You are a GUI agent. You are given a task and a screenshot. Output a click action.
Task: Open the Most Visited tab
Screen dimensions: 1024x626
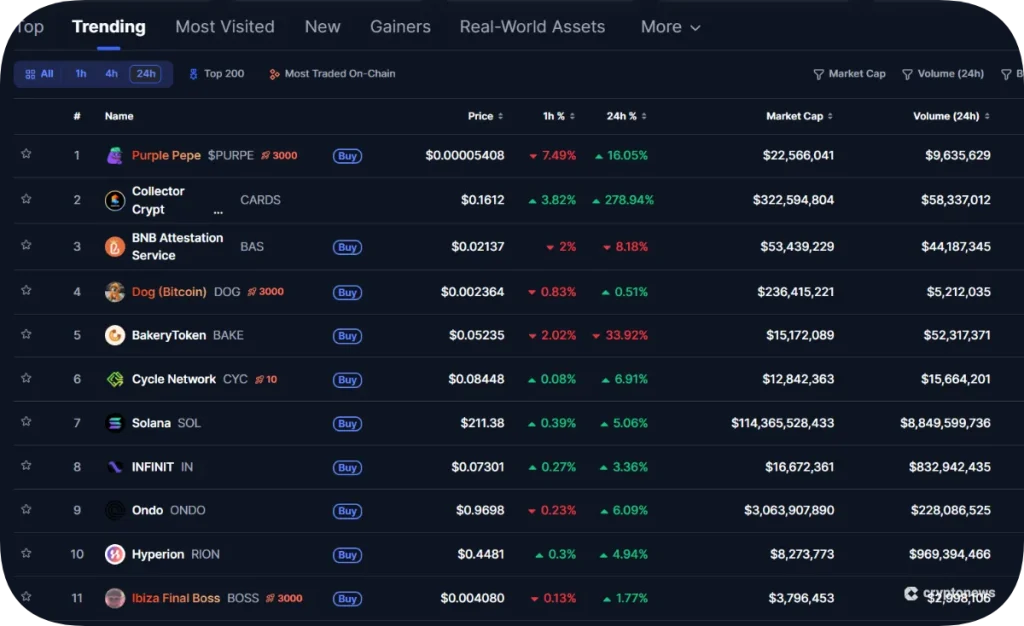[x=225, y=27]
